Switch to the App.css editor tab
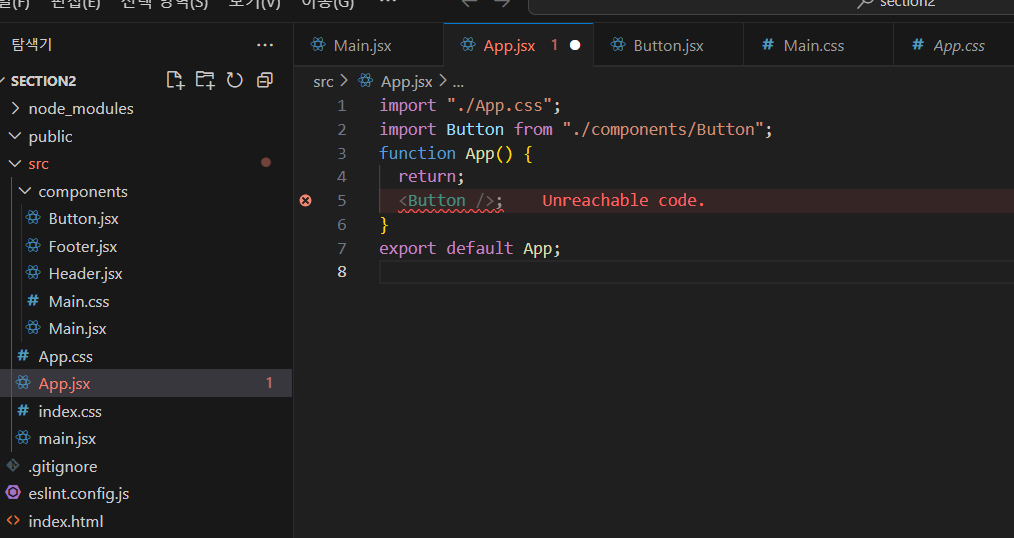The image size is (1014, 538). pos(953,45)
